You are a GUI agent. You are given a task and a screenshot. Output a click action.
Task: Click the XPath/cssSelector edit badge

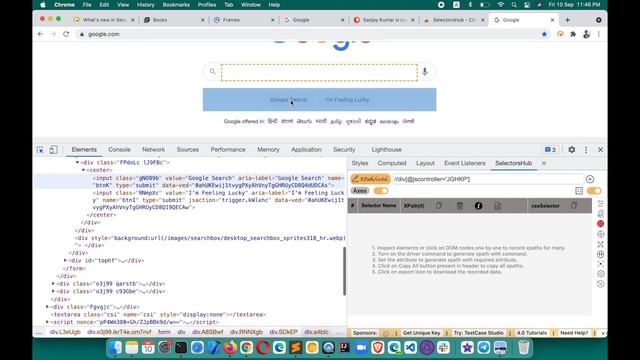pyautogui.click(x=371, y=179)
